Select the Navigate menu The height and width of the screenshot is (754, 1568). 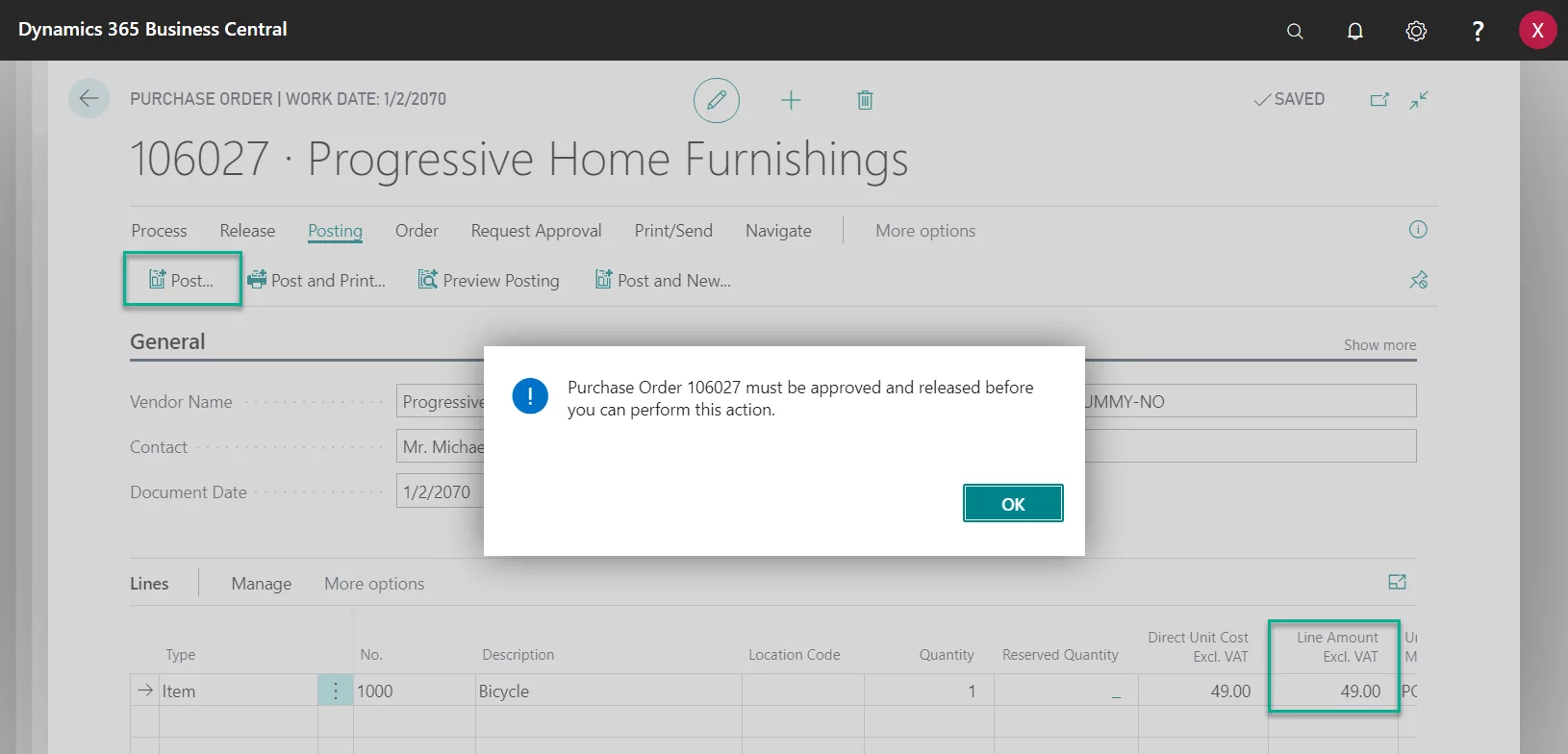point(777,231)
